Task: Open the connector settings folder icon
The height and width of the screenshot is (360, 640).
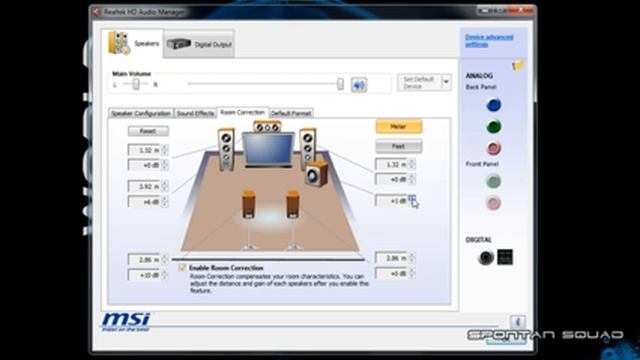Action: [518, 65]
